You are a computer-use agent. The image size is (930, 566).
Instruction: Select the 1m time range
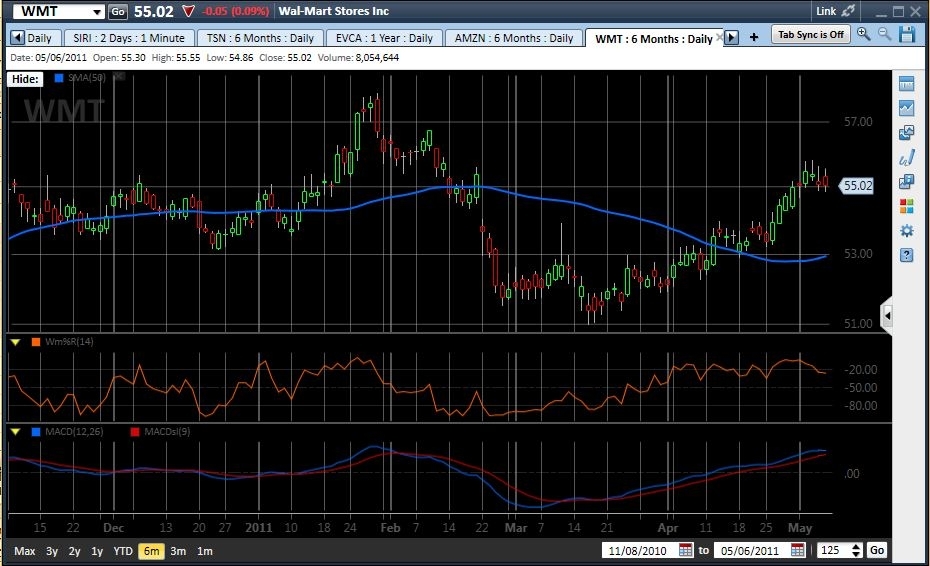tap(205, 551)
